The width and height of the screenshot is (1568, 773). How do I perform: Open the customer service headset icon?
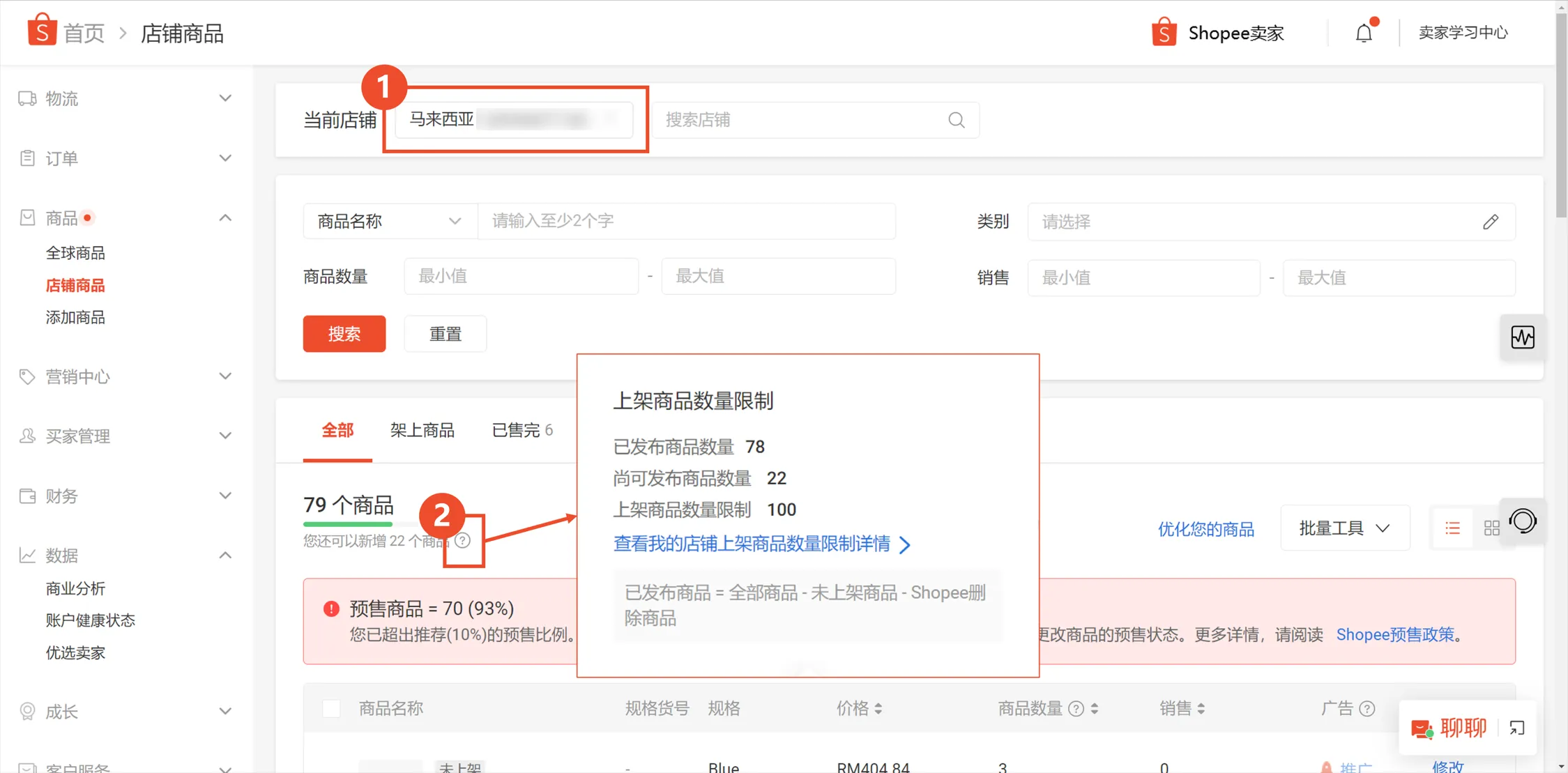point(1523,521)
